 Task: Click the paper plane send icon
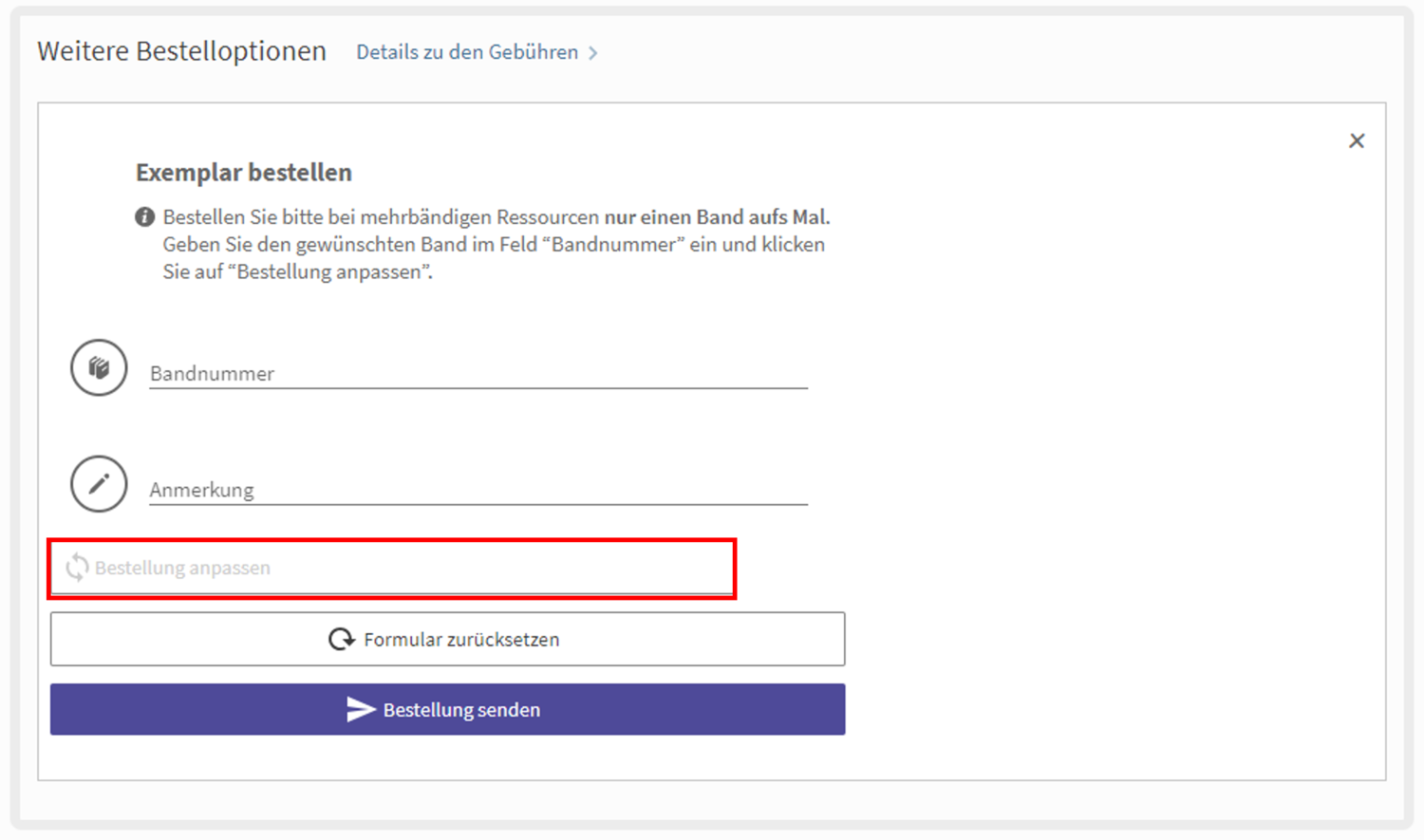point(360,709)
